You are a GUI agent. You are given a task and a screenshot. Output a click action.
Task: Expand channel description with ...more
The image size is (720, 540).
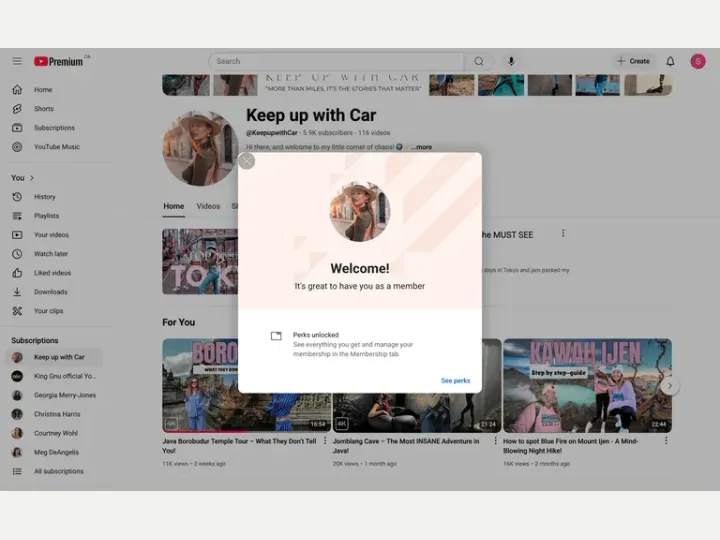tap(421, 147)
